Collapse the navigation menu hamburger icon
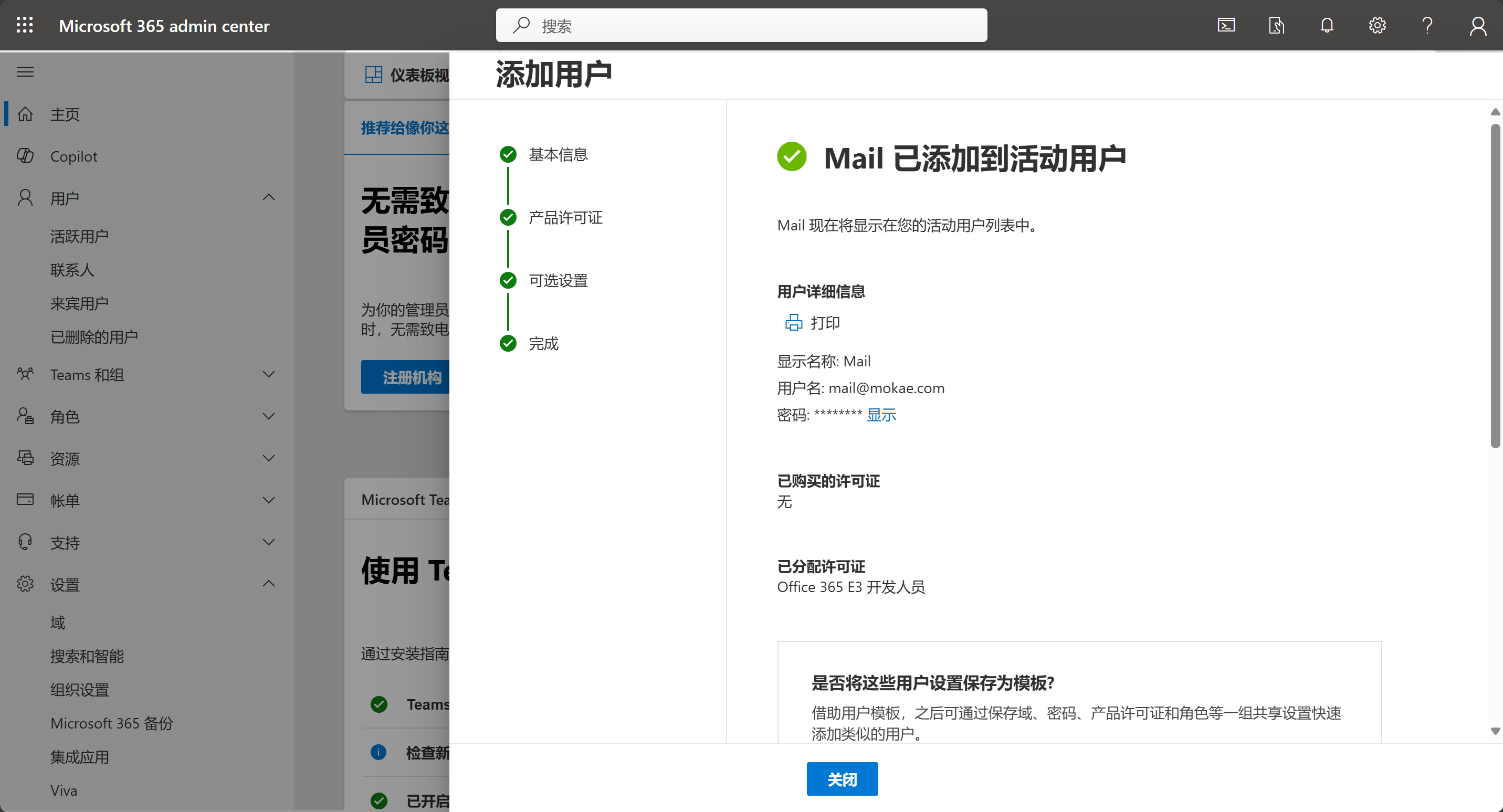The height and width of the screenshot is (812, 1503). click(x=25, y=72)
